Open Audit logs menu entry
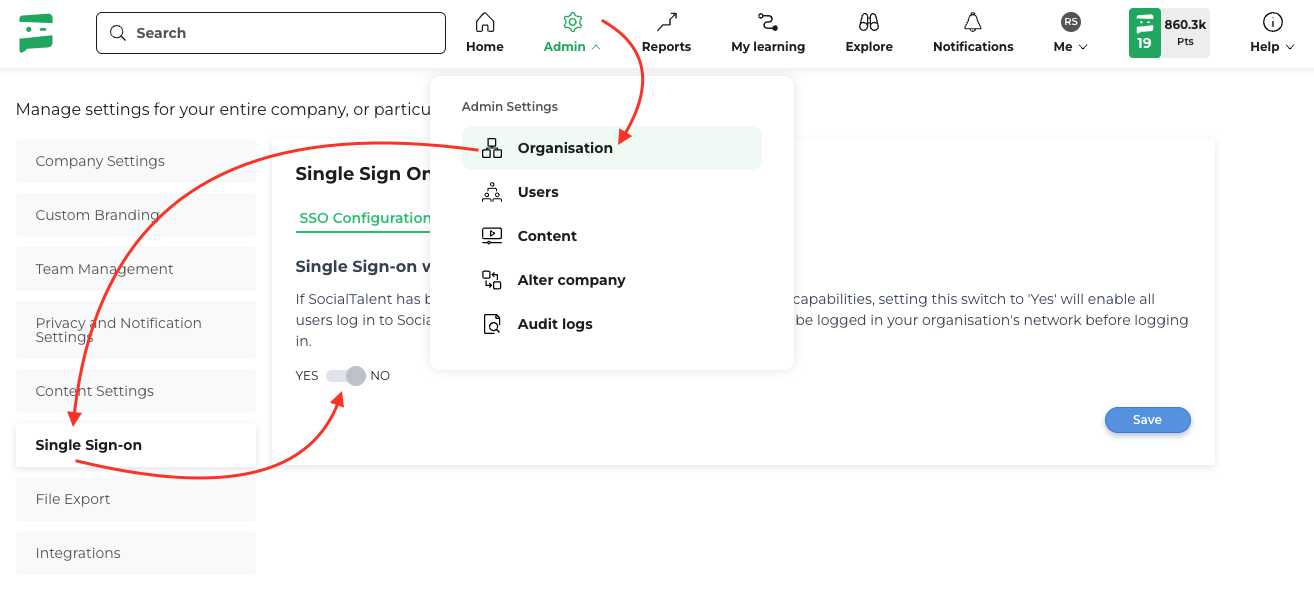The image size is (1314, 589). pos(612,324)
